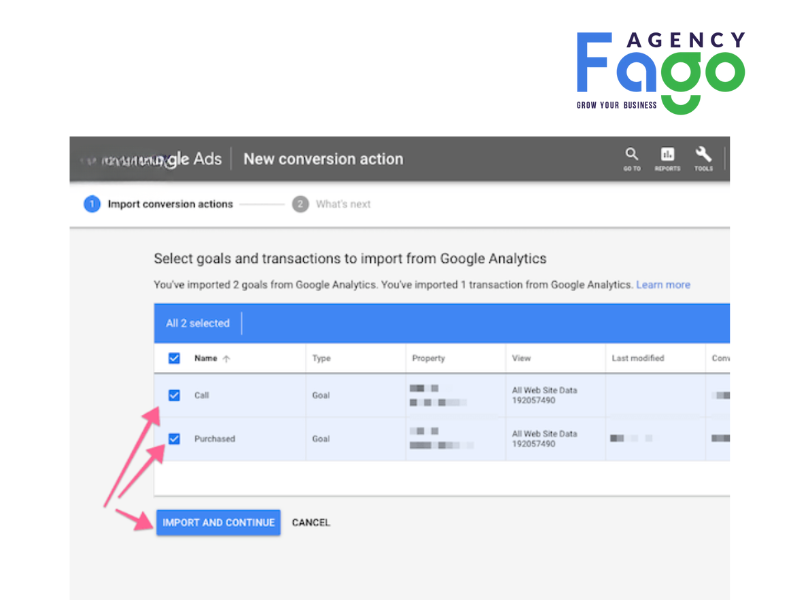This screenshot has height=600, width=800.
Task: Open the Reports chart icon
Action: point(667,157)
